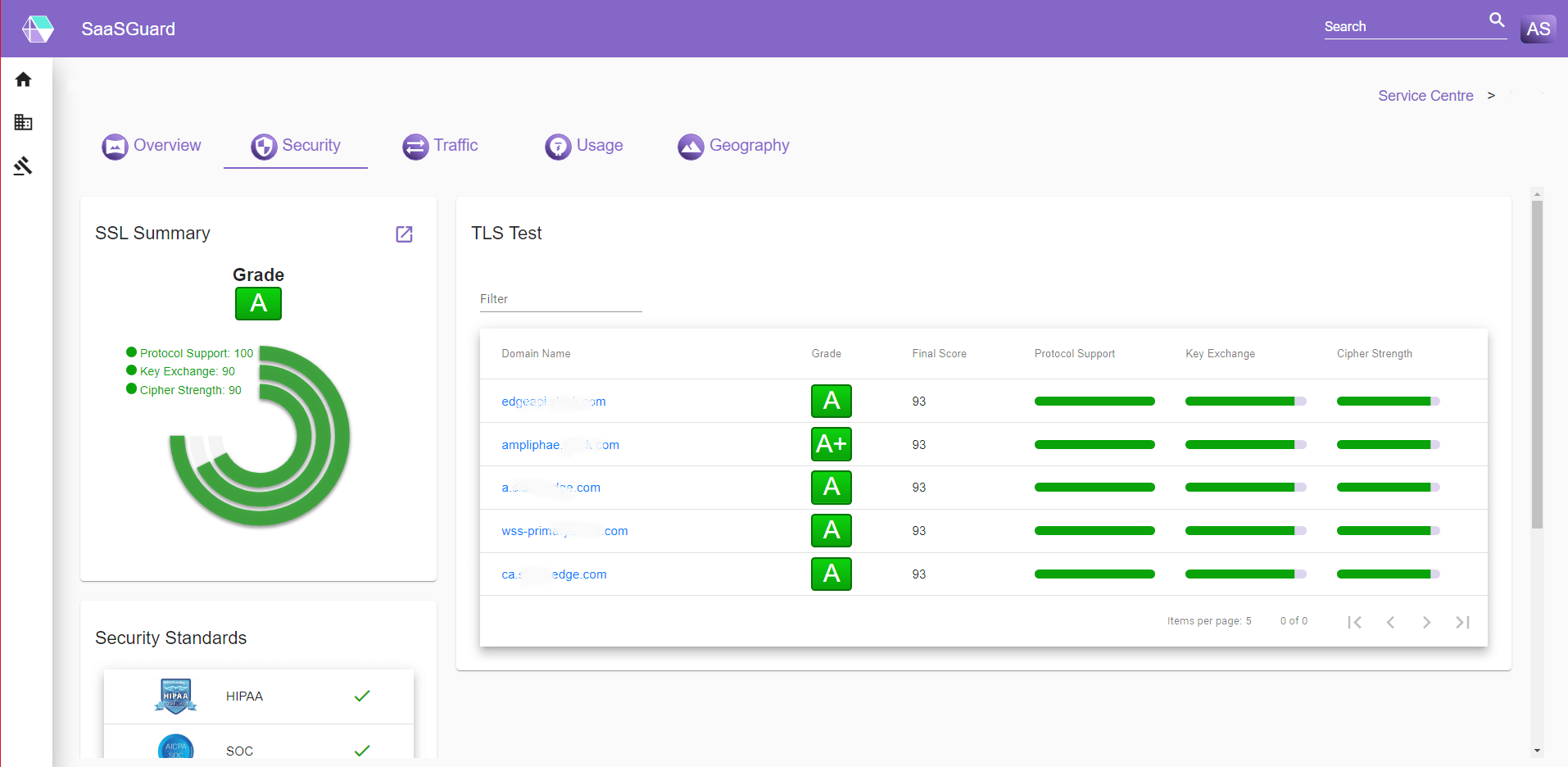The height and width of the screenshot is (767, 1568).
Task: Select the Geography tab
Action: click(733, 146)
